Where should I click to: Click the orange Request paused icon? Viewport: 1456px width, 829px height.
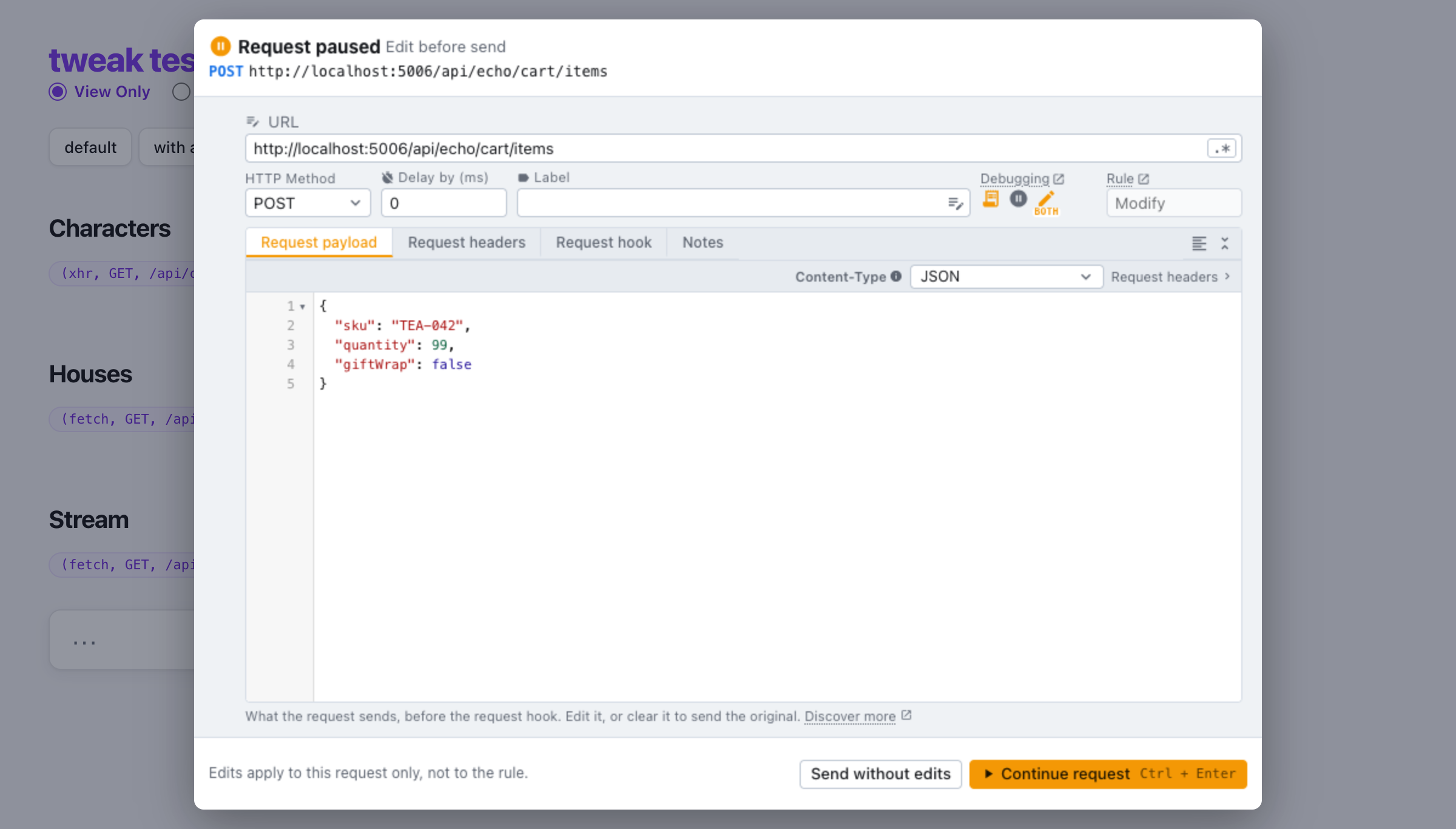(x=220, y=46)
